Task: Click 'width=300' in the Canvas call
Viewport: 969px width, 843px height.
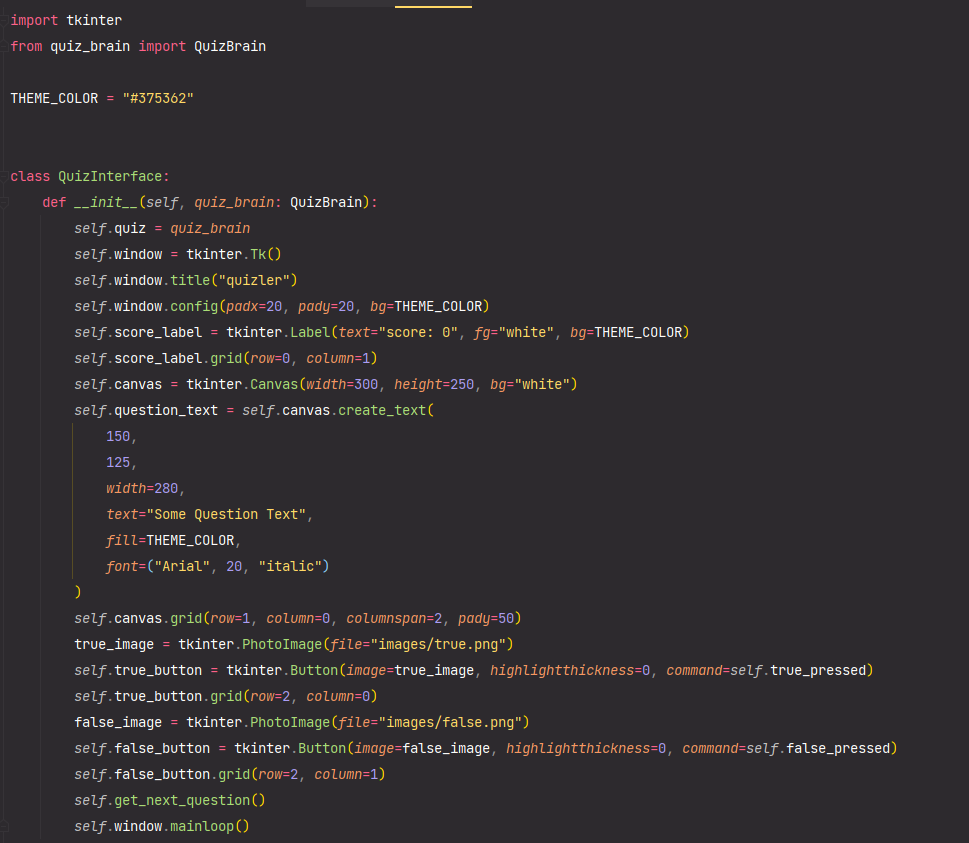Action: click(342, 384)
